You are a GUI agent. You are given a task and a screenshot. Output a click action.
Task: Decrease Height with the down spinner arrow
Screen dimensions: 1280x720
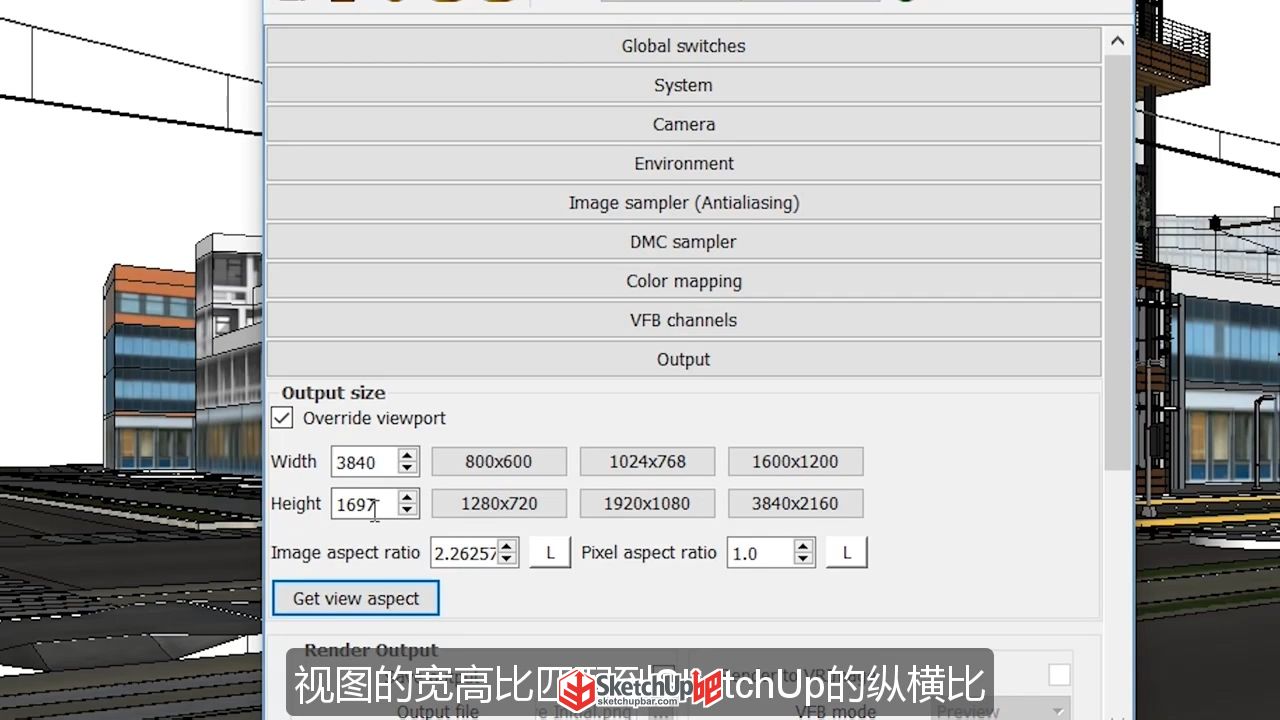(407, 510)
